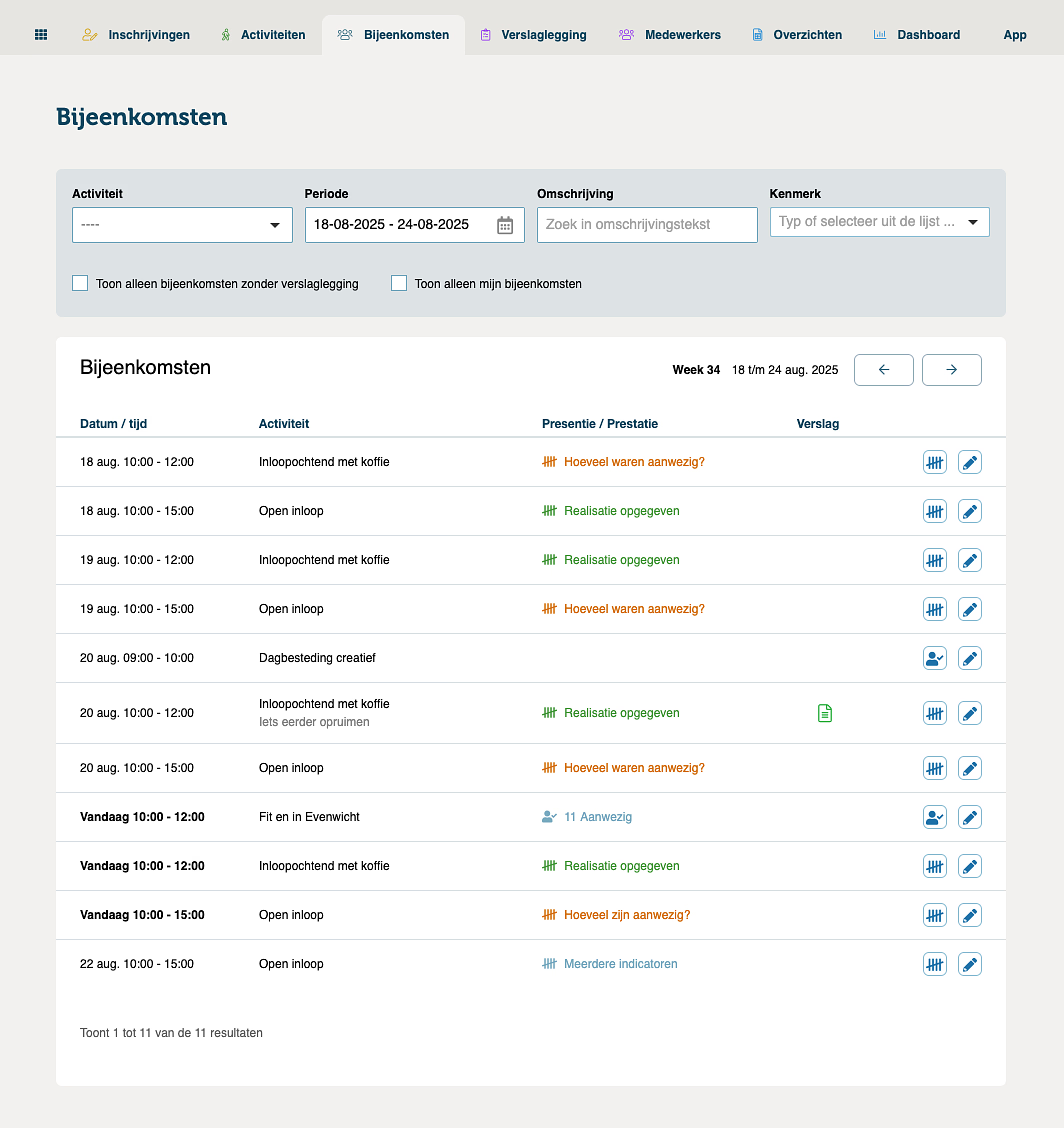The image size is (1064, 1128).
Task: Focus the Omschrijving search field
Action: pyautogui.click(x=647, y=225)
